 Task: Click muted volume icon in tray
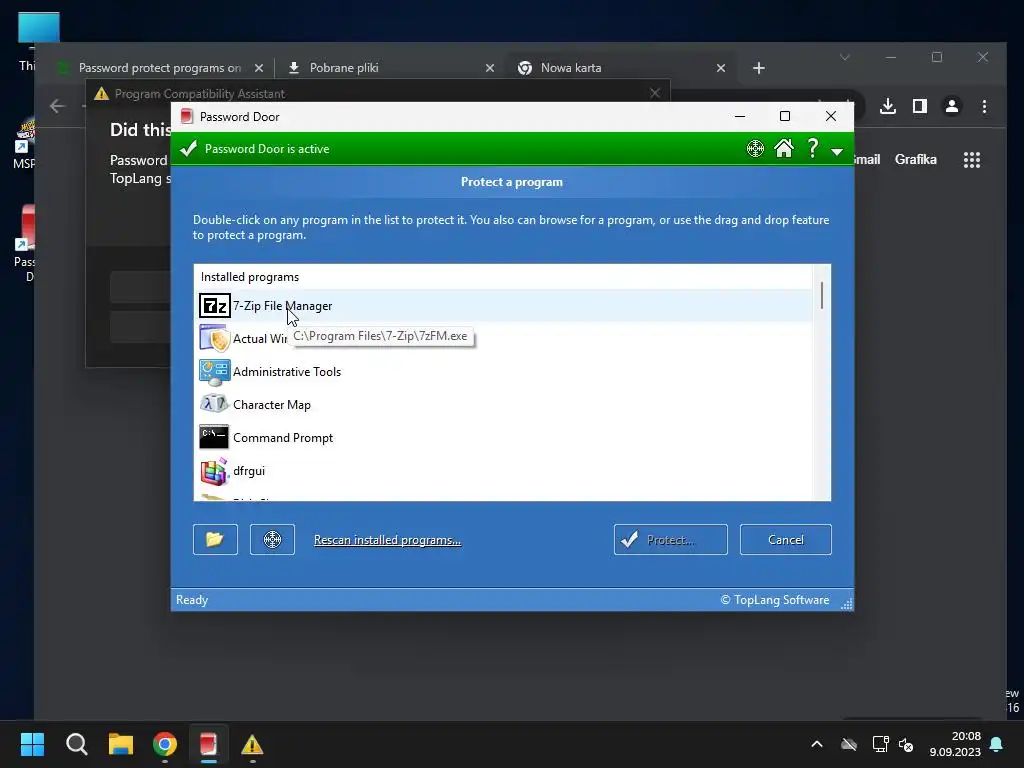[906, 744]
